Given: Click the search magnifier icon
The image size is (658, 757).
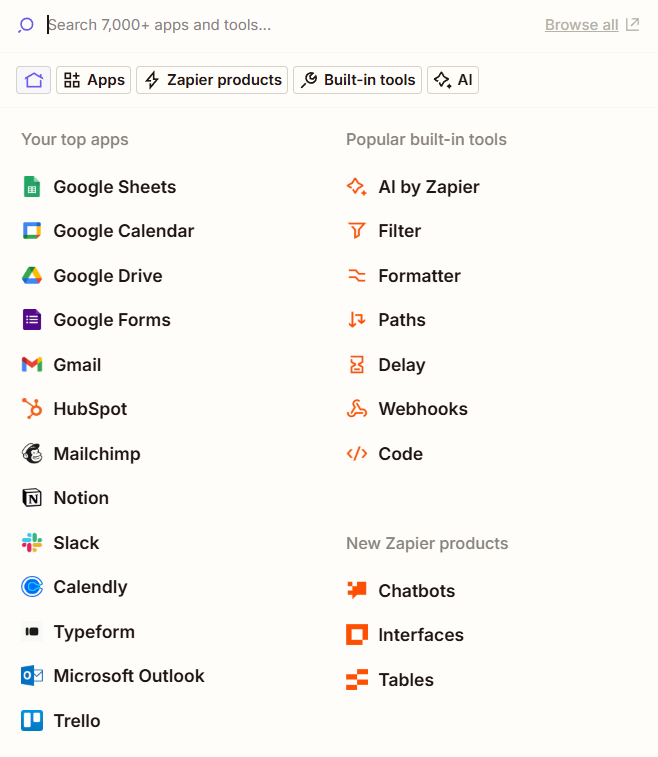Looking at the screenshot, I should [x=26, y=25].
